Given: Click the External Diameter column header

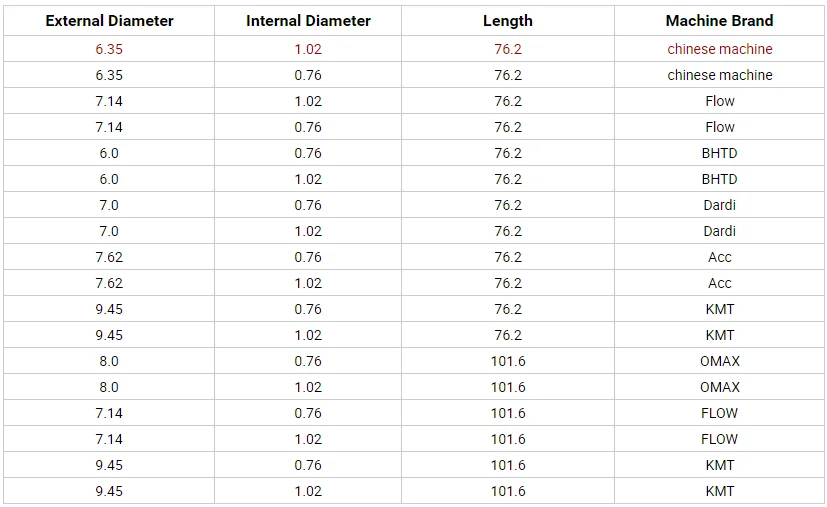Looking at the screenshot, I should (109, 21).
